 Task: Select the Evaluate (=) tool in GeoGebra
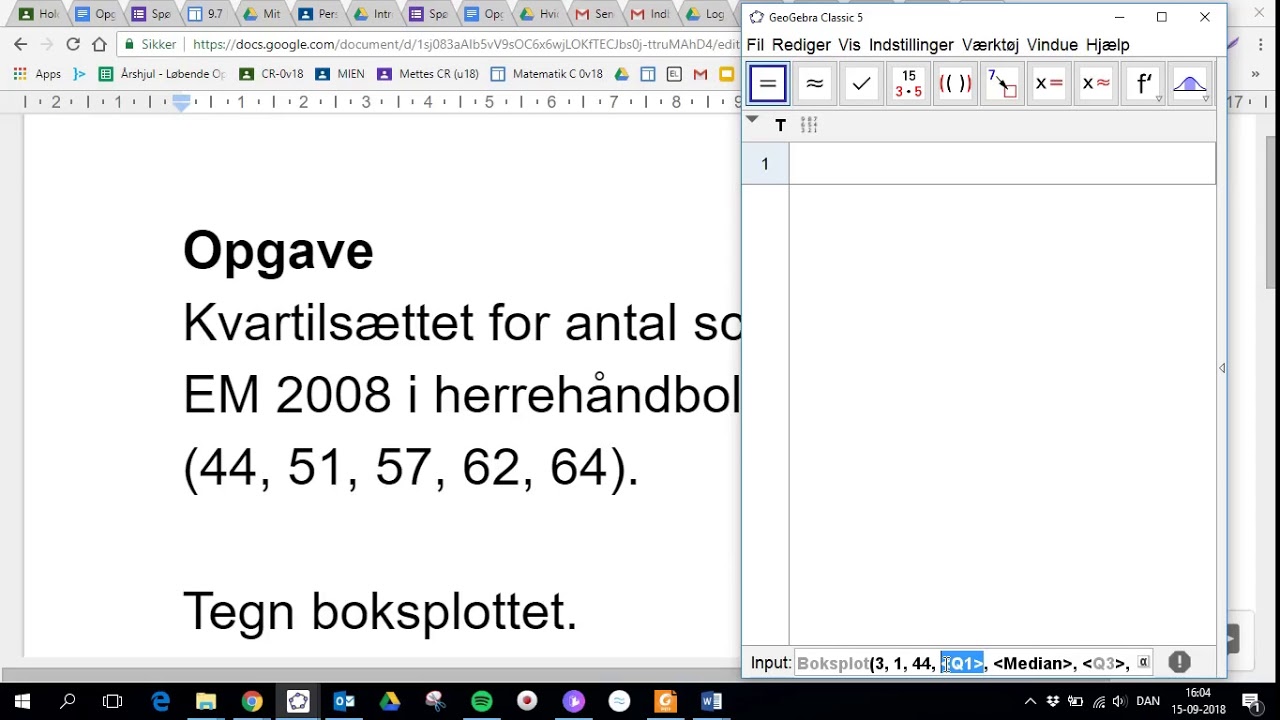(768, 84)
